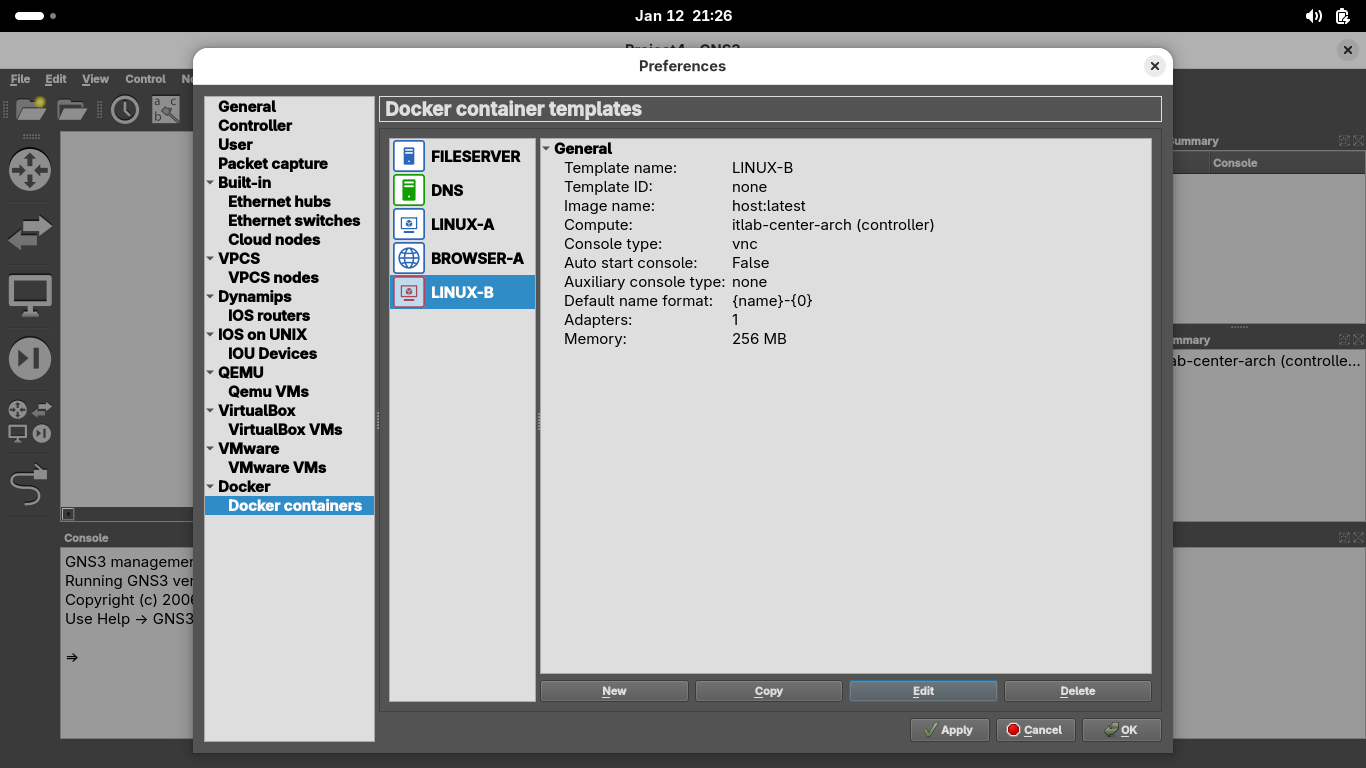Viewport: 1366px width, 768px height.
Task: Open the View menu
Action: pos(95,79)
